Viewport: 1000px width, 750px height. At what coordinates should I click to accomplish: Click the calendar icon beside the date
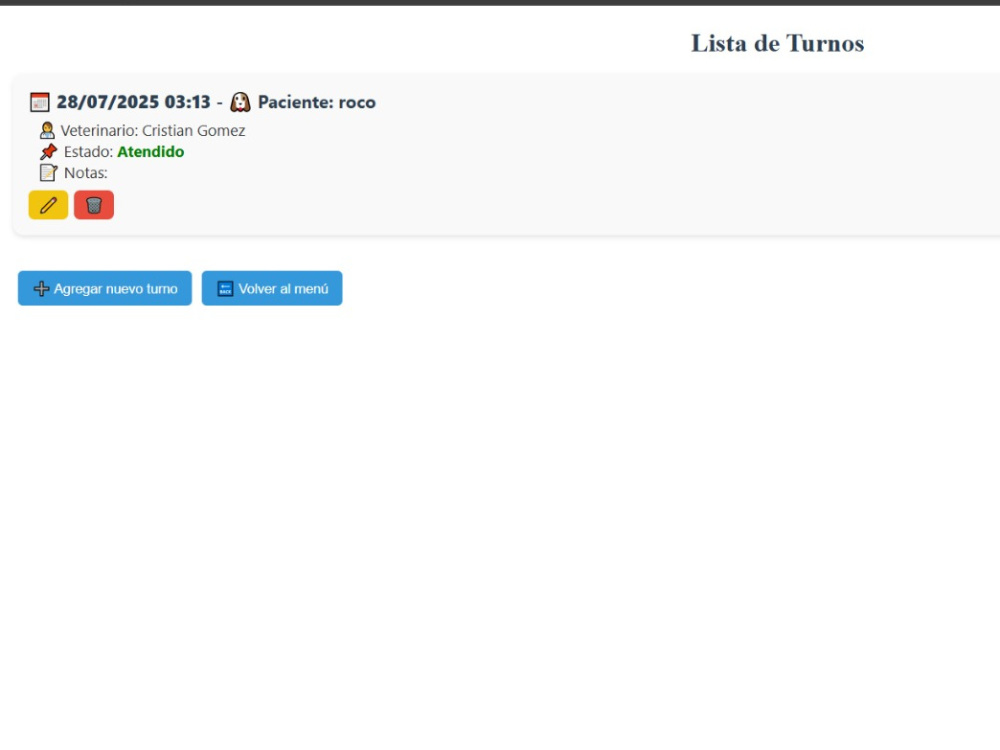click(40, 102)
